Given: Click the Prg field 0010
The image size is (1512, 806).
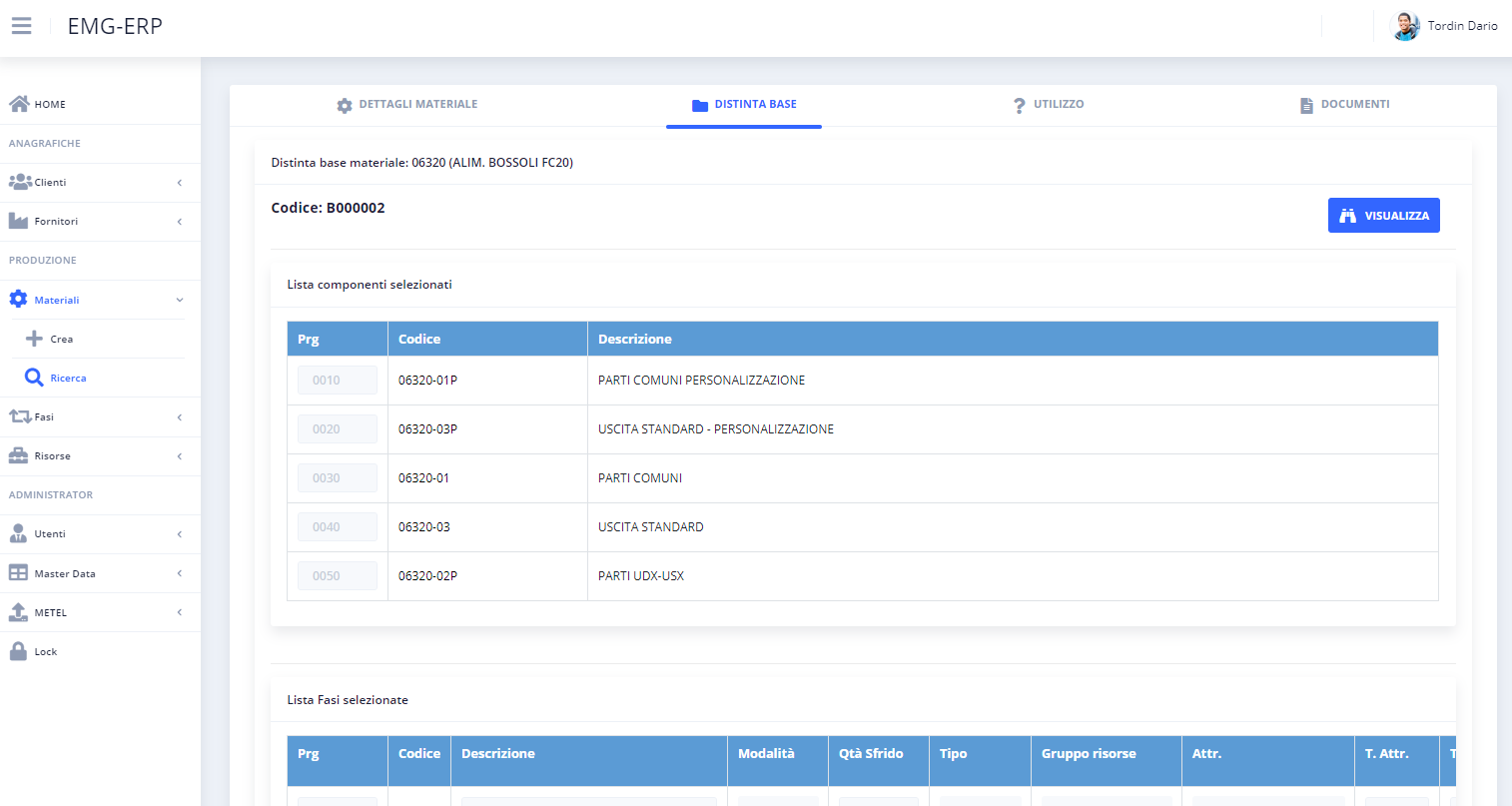Looking at the screenshot, I should 338,381.
